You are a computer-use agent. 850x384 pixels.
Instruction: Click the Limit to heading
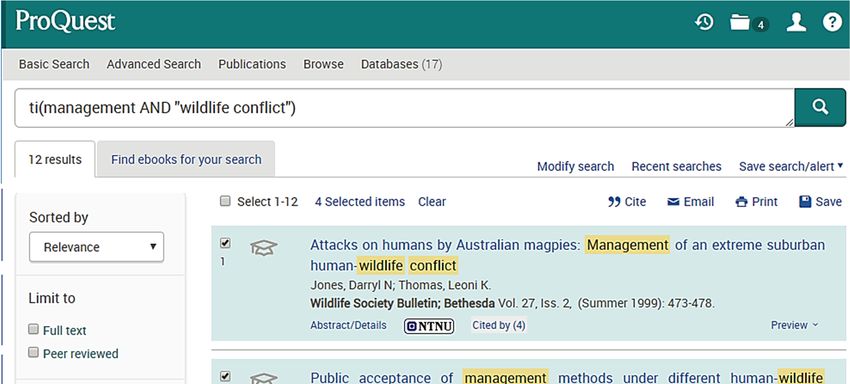tap(52, 298)
